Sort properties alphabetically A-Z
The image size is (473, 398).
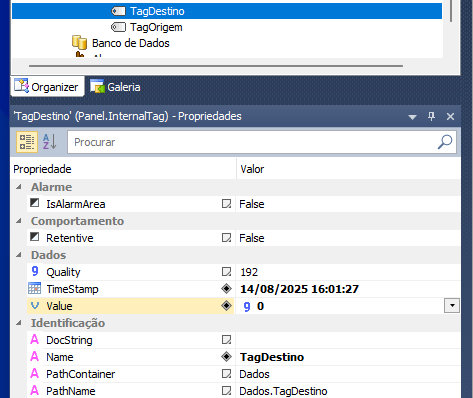point(50,142)
